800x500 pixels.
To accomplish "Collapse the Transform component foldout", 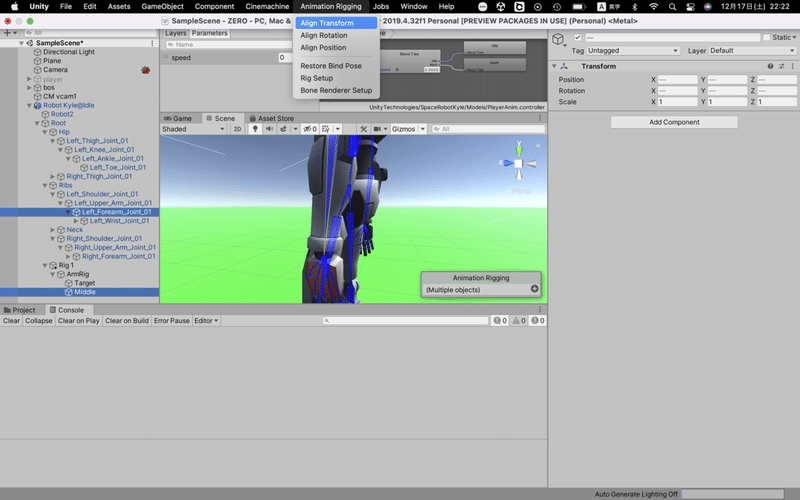I will 554,66.
